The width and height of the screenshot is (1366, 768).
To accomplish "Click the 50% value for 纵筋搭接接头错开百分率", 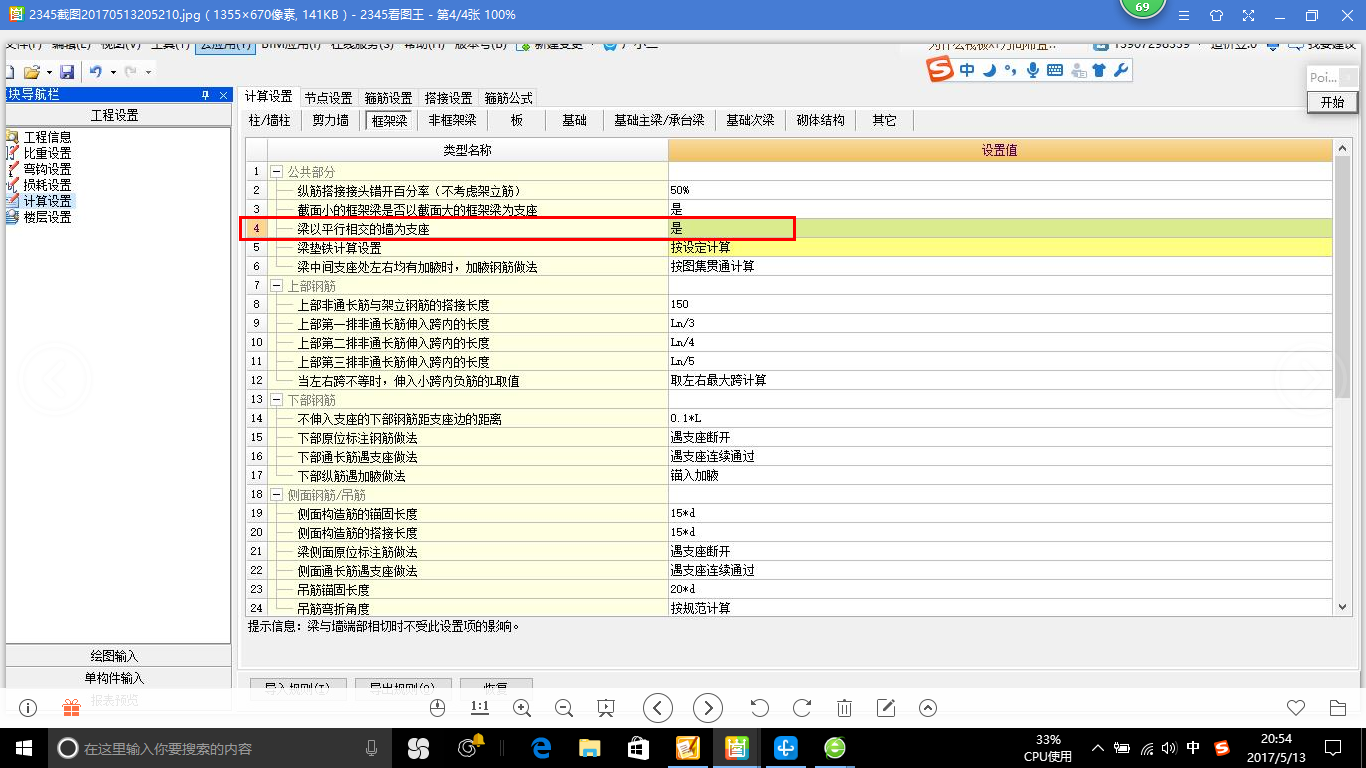I will pos(1000,190).
